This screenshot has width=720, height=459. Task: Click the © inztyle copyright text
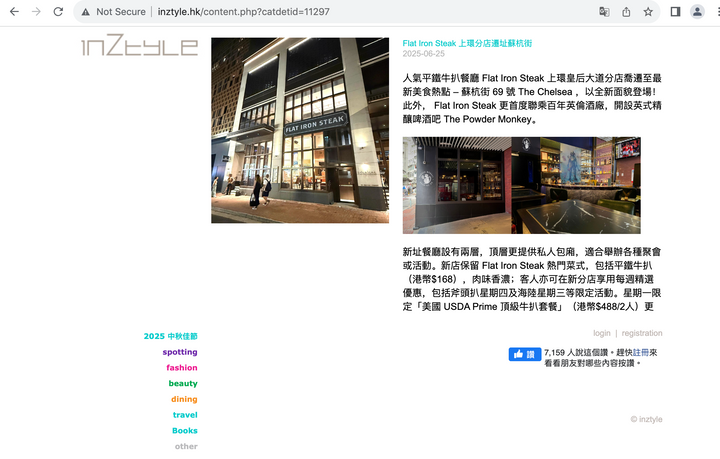coord(647,419)
